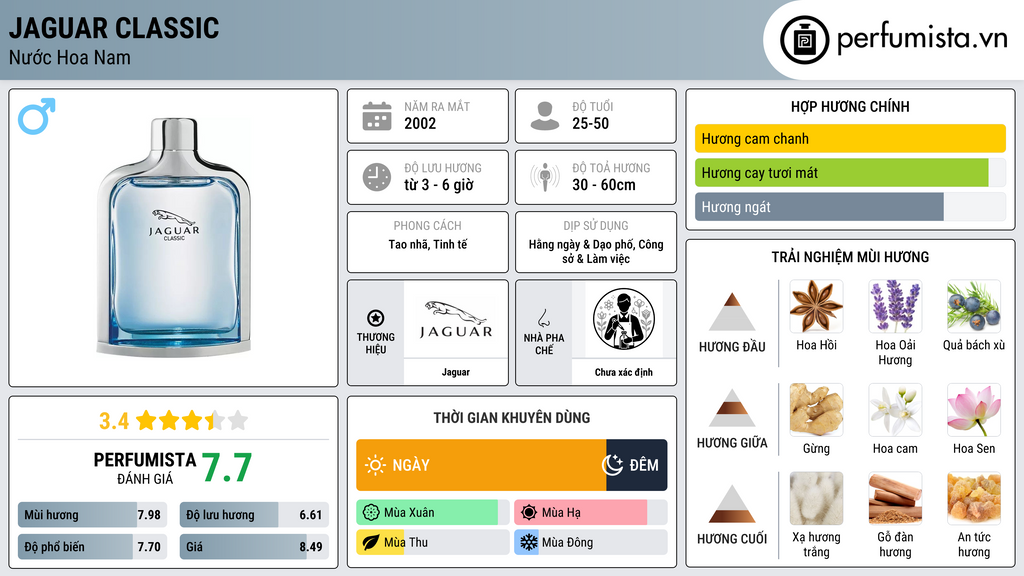Image resolution: width=1024 pixels, height=576 pixels.
Task: Click the 3.4 rating number
Action: tap(114, 421)
